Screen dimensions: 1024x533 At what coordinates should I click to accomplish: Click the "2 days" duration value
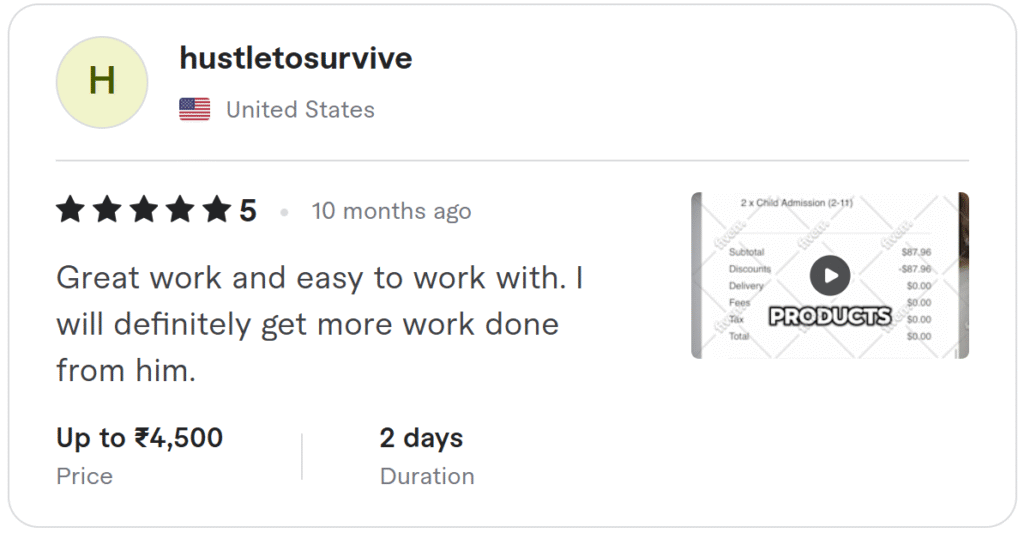(x=421, y=438)
